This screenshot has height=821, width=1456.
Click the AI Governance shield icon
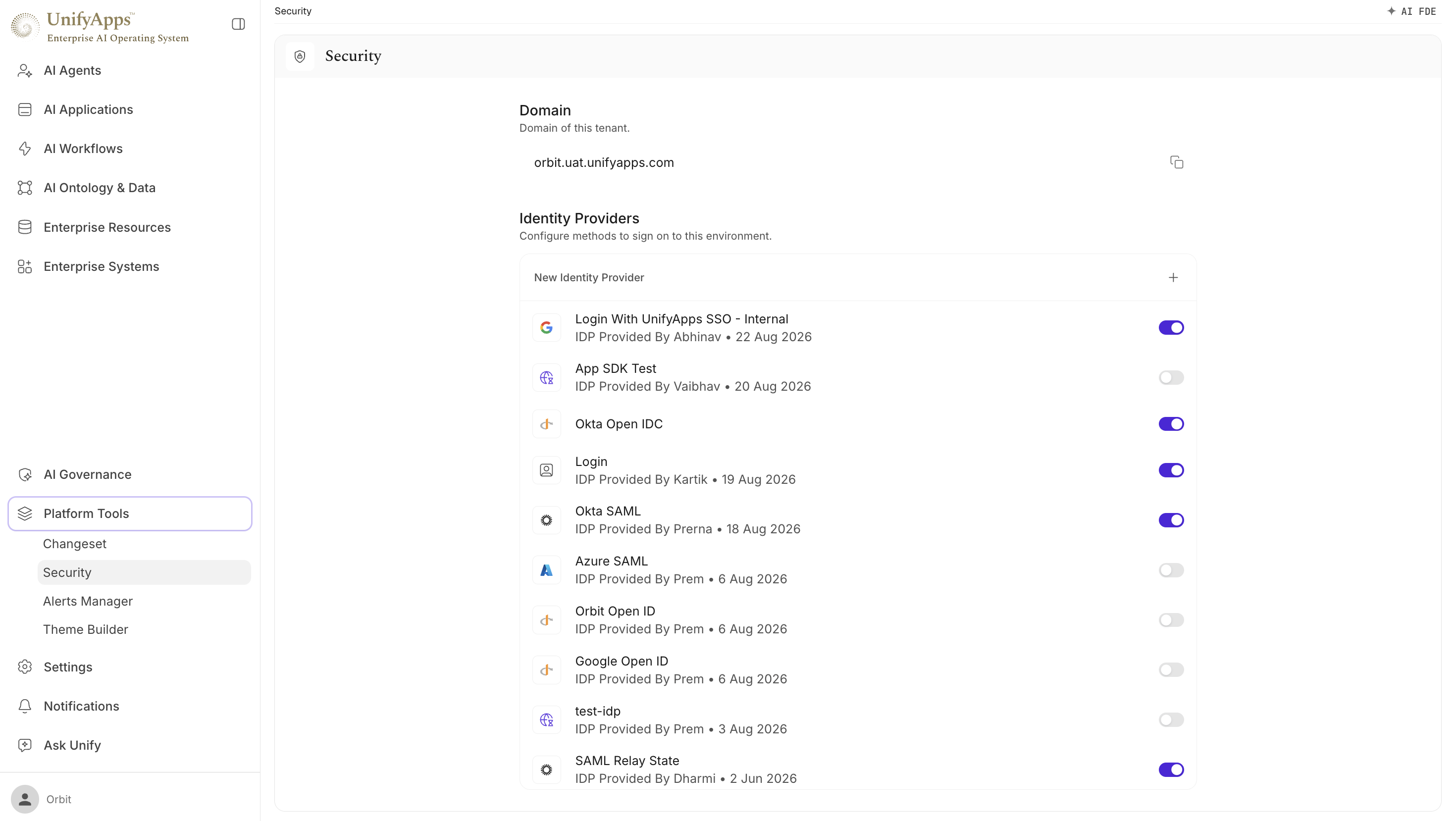(25, 475)
